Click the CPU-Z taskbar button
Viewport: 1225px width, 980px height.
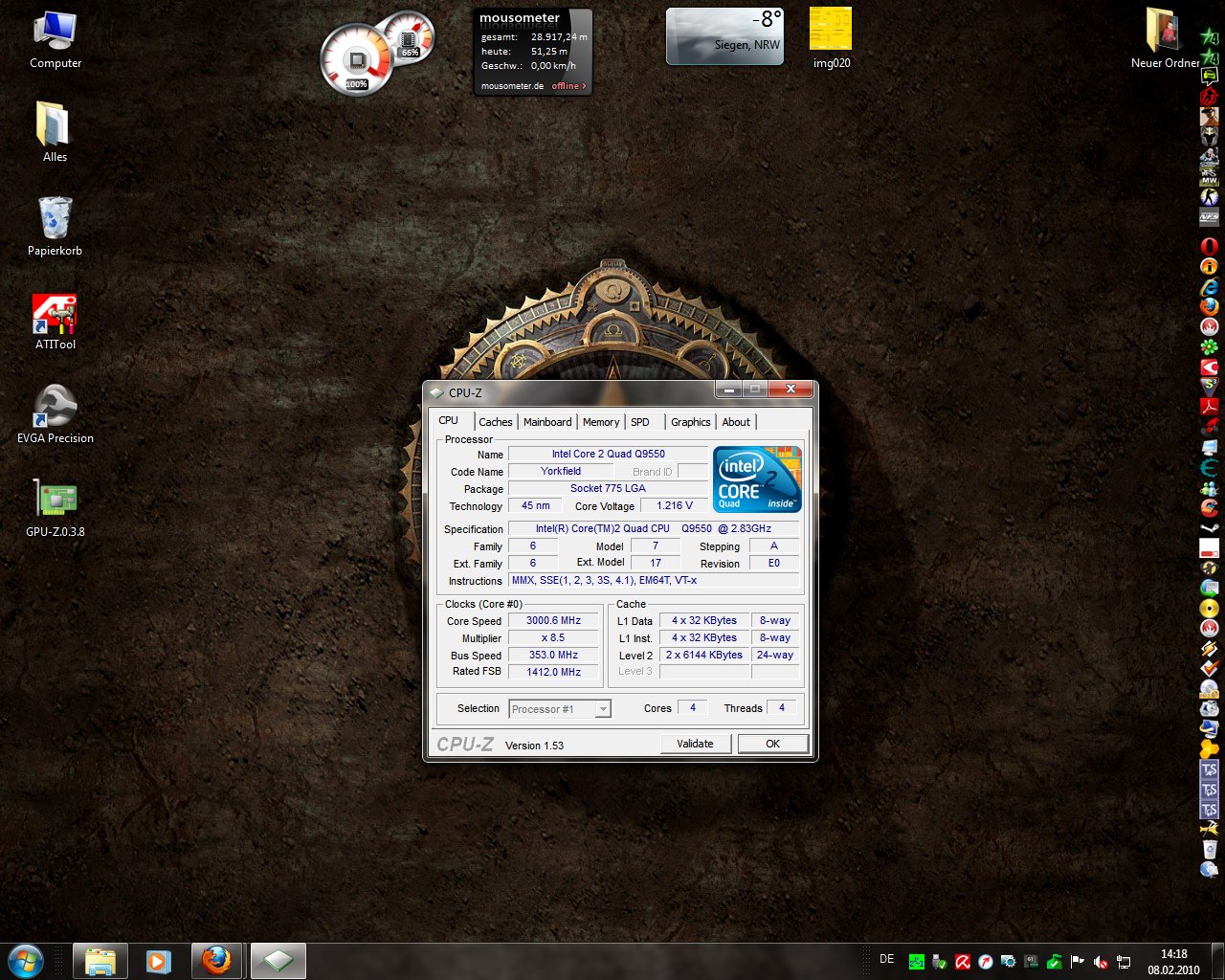[278, 961]
